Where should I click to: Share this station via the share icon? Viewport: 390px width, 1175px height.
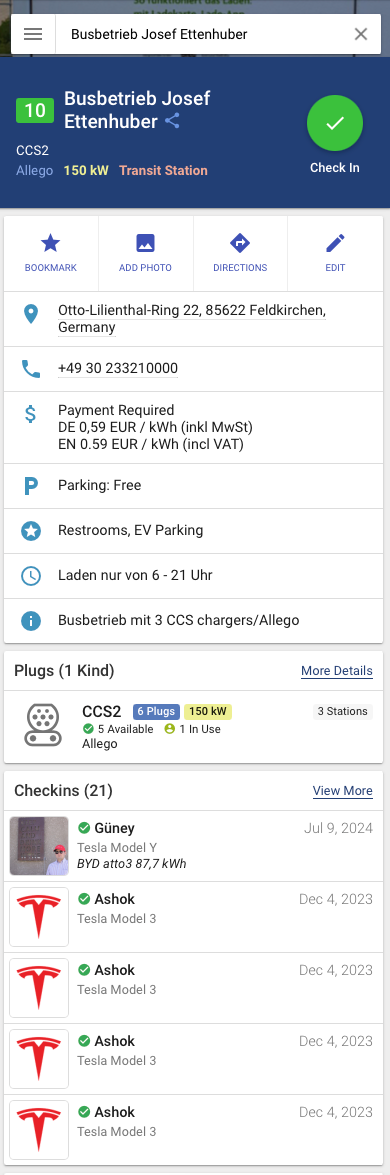tap(172, 121)
